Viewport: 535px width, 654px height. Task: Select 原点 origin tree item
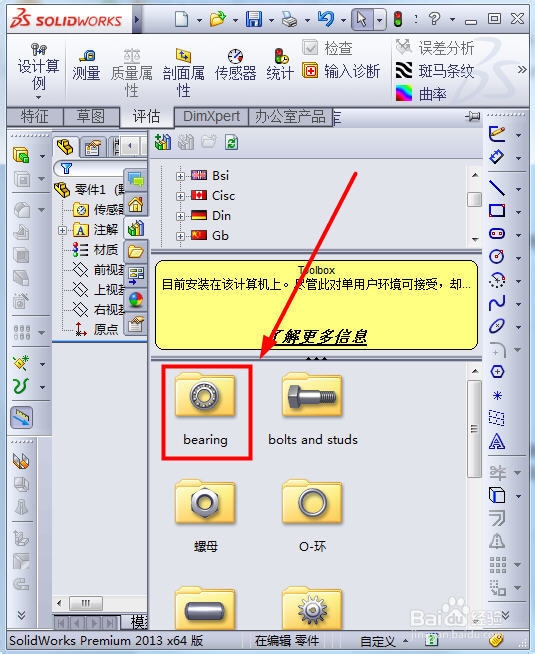pyautogui.click(x=97, y=330)
